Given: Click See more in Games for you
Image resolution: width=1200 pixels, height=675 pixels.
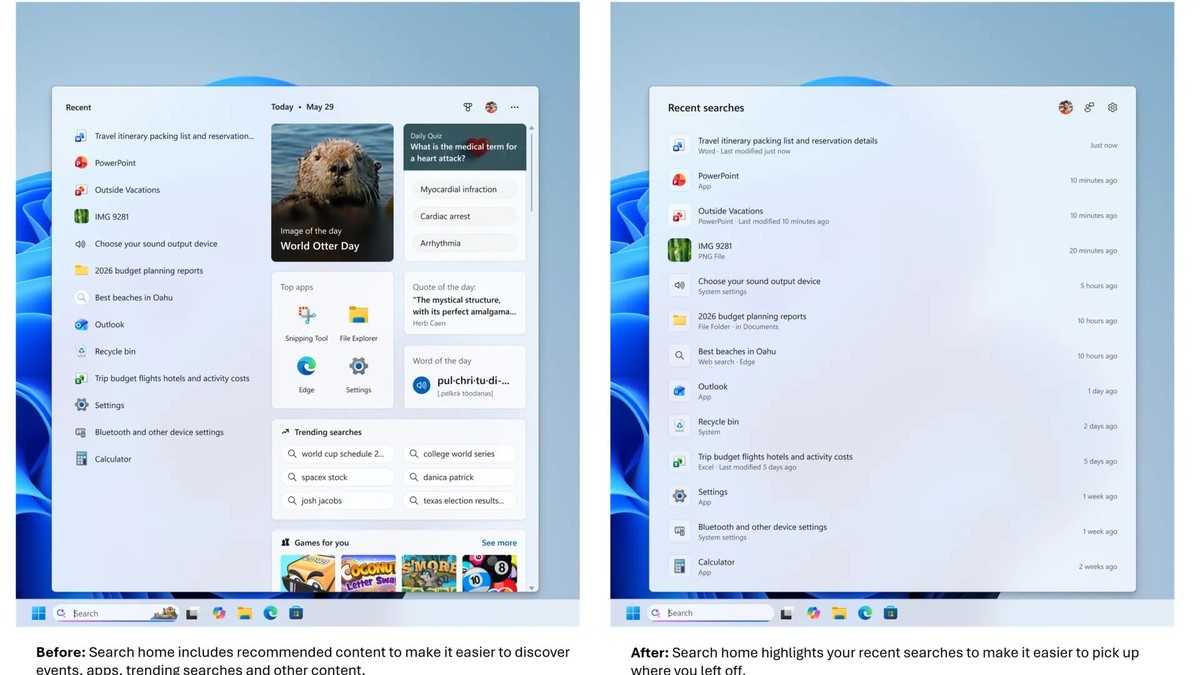Looking at the screenshot, I should 499,543.
